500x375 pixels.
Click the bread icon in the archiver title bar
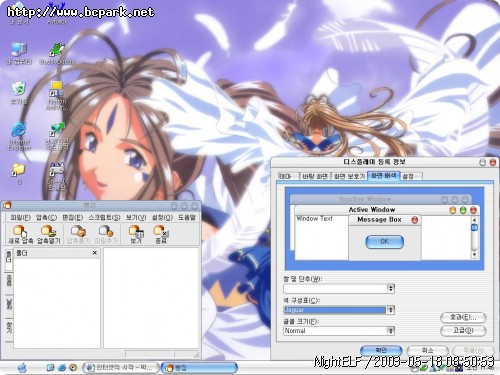7,205
